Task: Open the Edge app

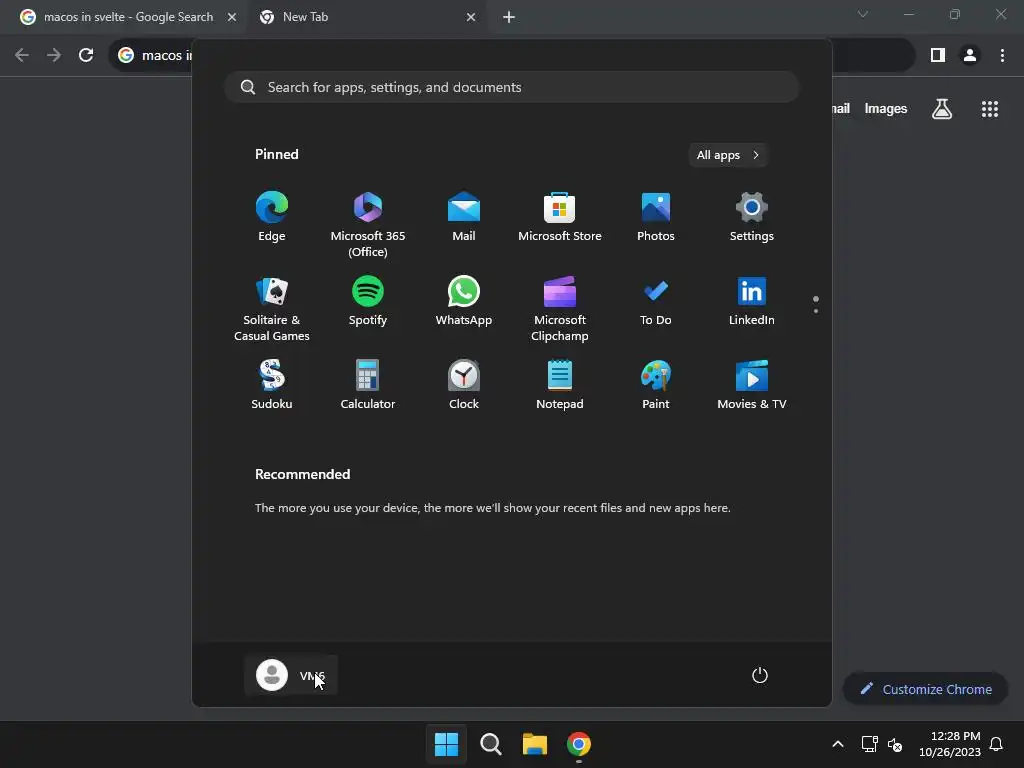Action: 272,217
